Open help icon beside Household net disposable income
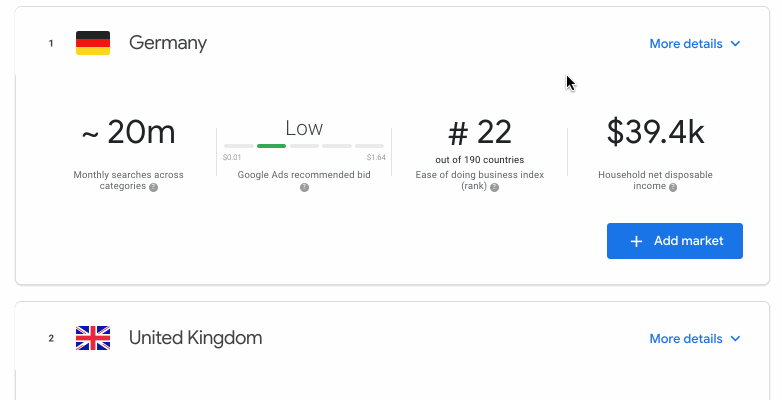 point(673,187)
